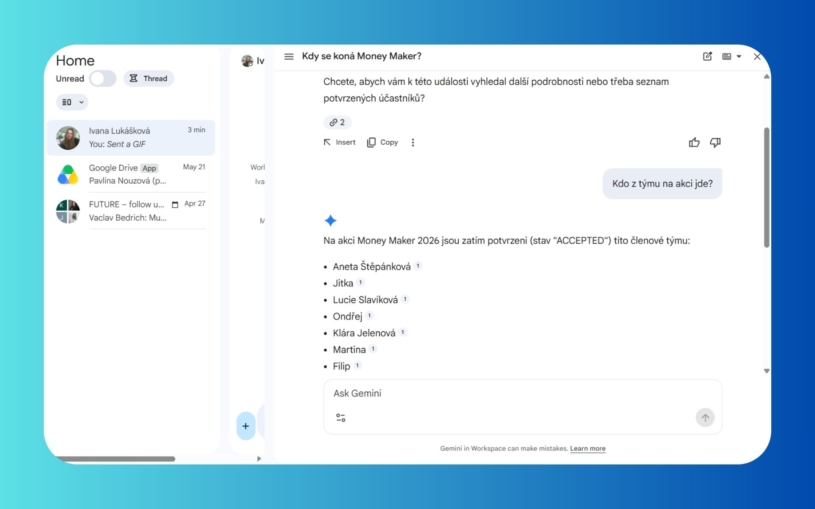This screenshot has width=815, height=509.
Task: Start a new Gemini chat with compose icon
Action: (x=707, y=56)
